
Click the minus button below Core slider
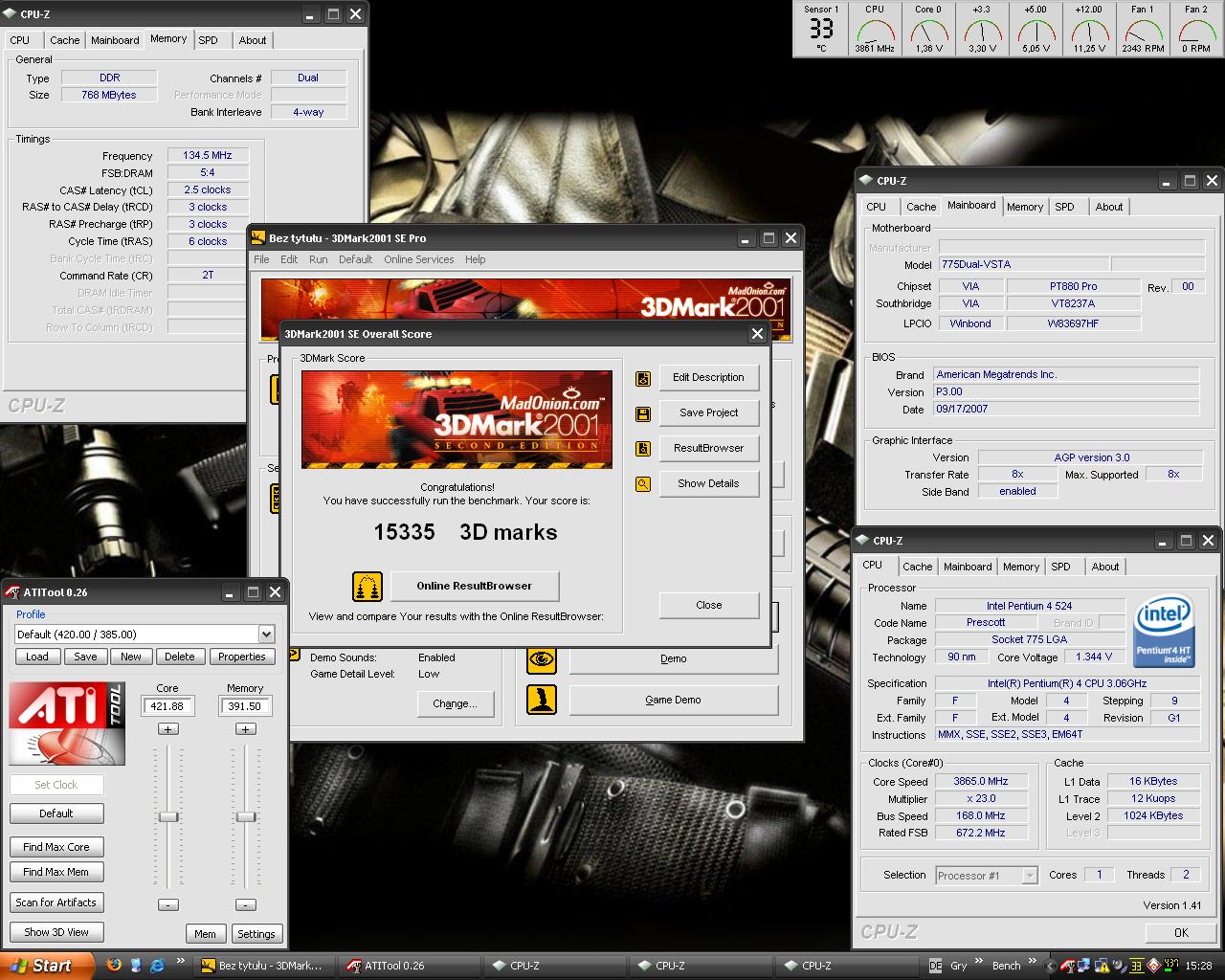pyautogui.click(x=167, y=904)
